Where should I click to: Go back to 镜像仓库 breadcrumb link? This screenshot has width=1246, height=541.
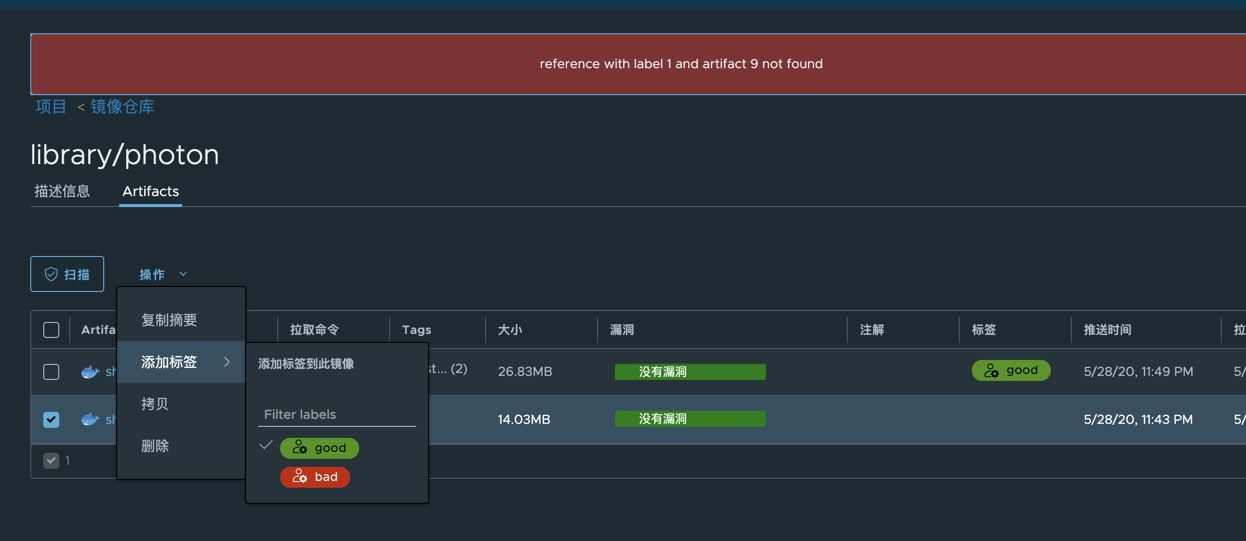coord(122,106)
